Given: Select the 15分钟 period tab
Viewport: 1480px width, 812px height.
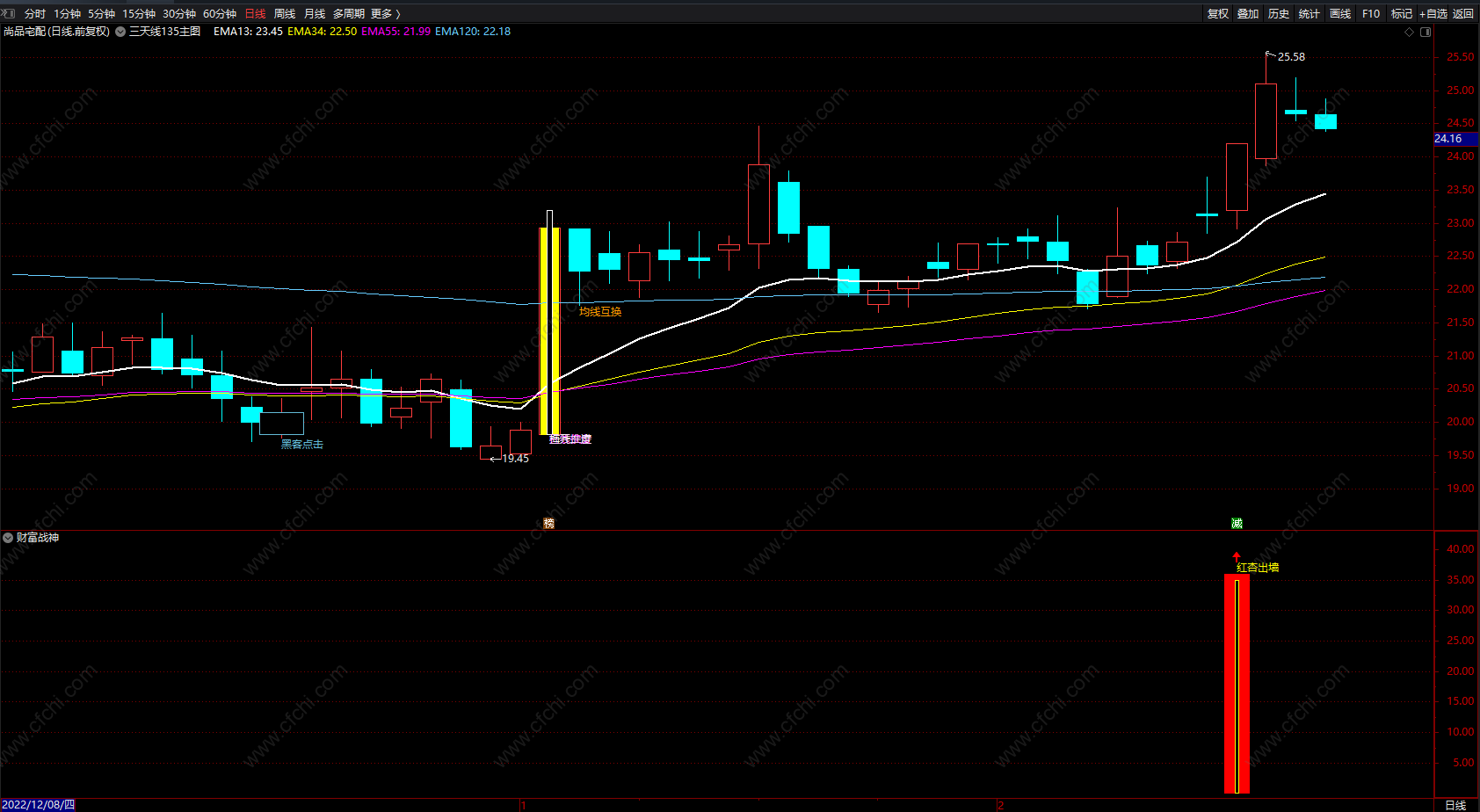Looking at the screenshot, I should pyautogui.click(x=139, y=13).
